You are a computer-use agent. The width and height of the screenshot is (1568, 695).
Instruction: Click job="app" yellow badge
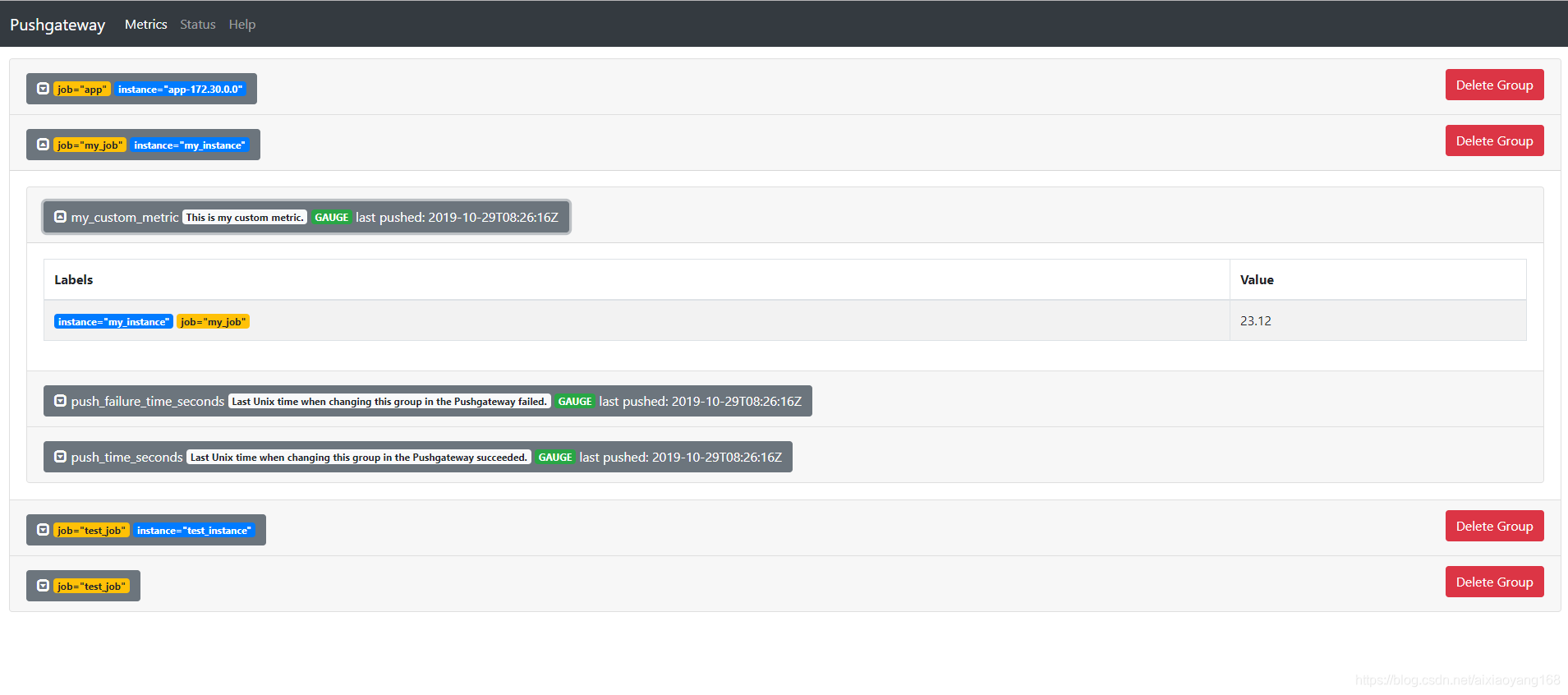click(81, 90)
